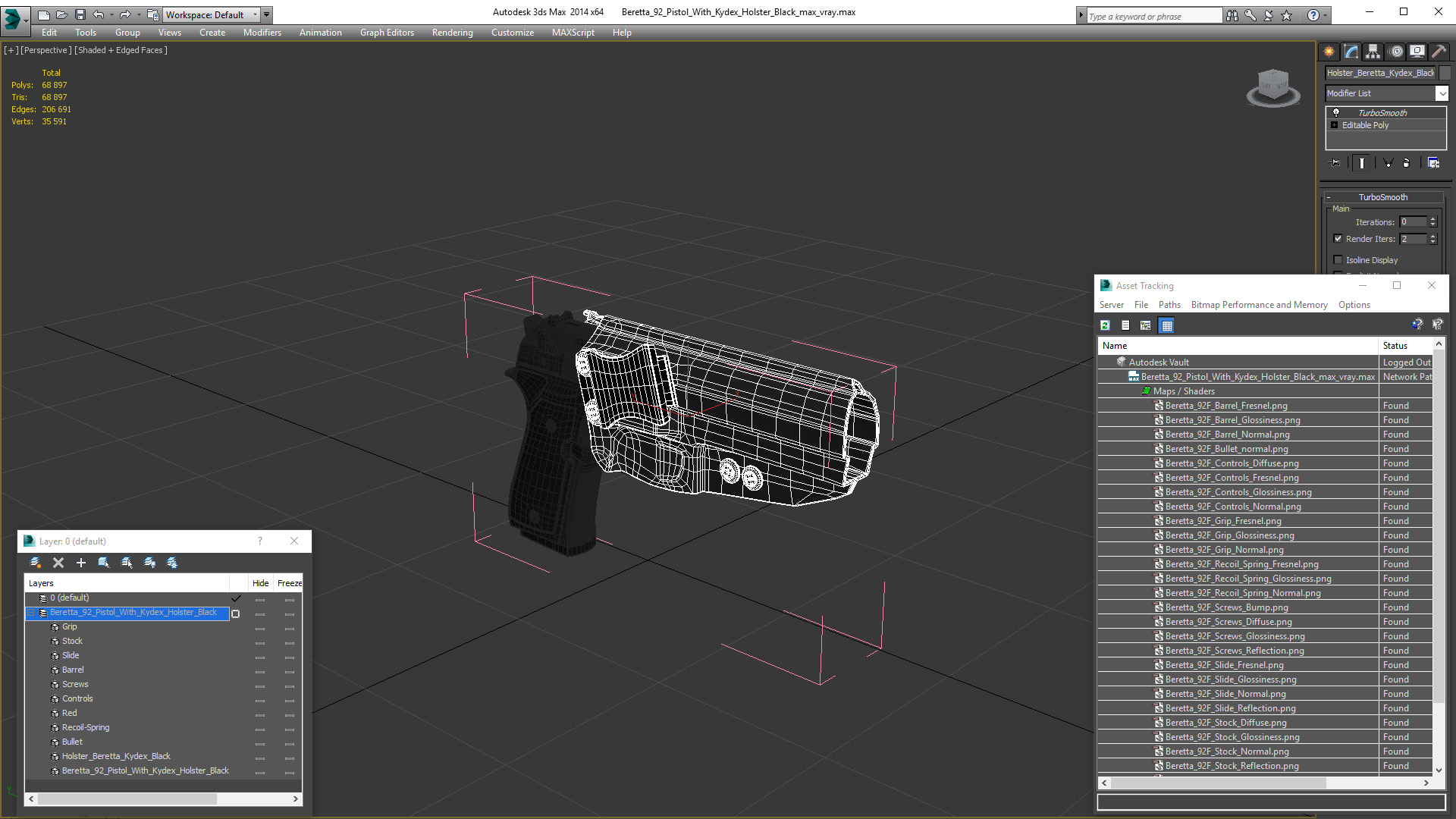Set Beretta_92_Pistol layer as current via its box
The width and height of the screenshot is (1456, 819).
(x=236, y=613)
